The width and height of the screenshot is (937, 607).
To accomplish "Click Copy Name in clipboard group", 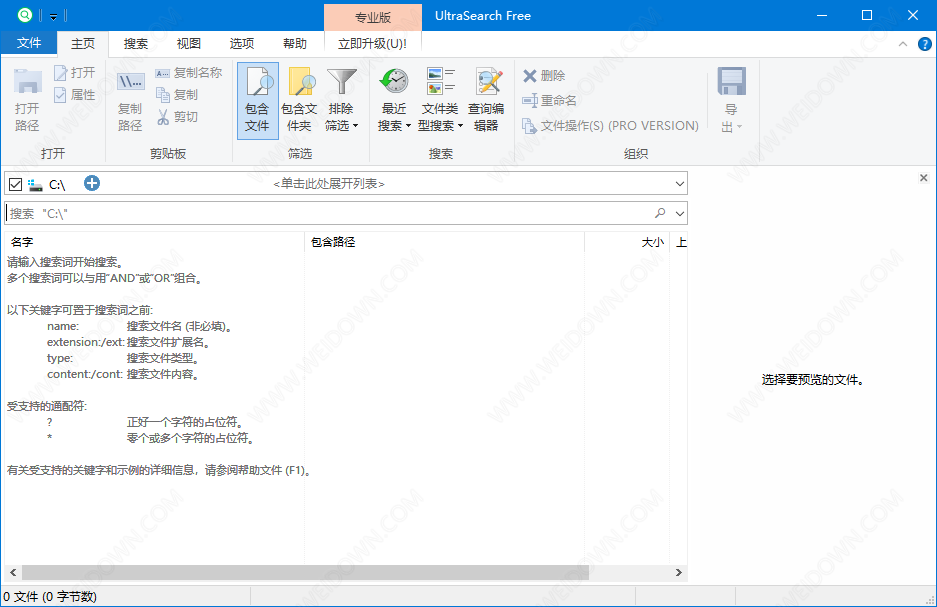I will coord(188,73).
